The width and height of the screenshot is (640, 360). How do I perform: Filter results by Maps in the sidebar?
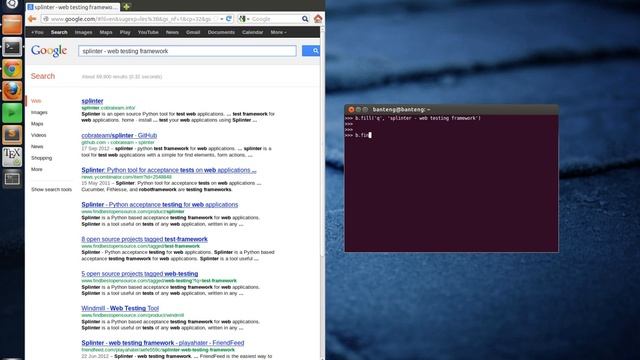tap(37, 124)
